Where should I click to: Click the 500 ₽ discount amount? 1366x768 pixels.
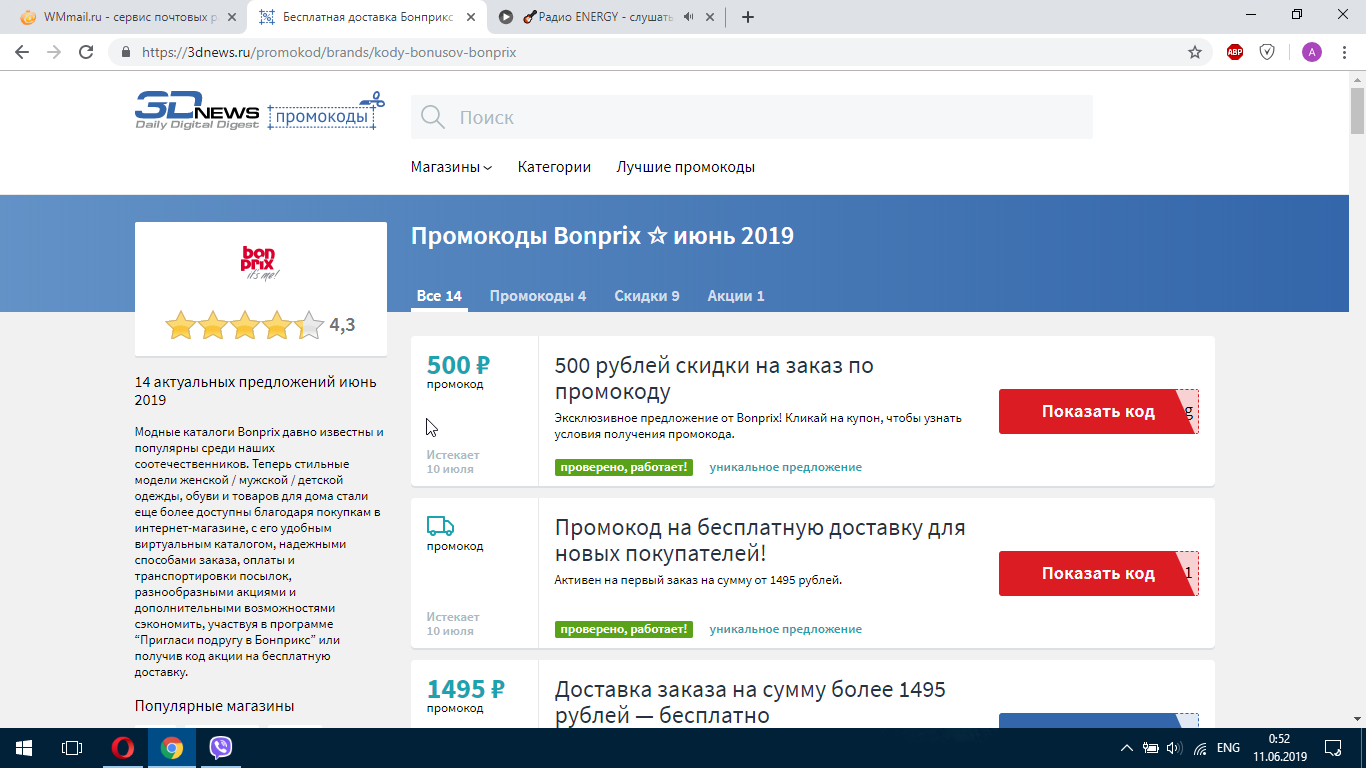click(458, 365)
